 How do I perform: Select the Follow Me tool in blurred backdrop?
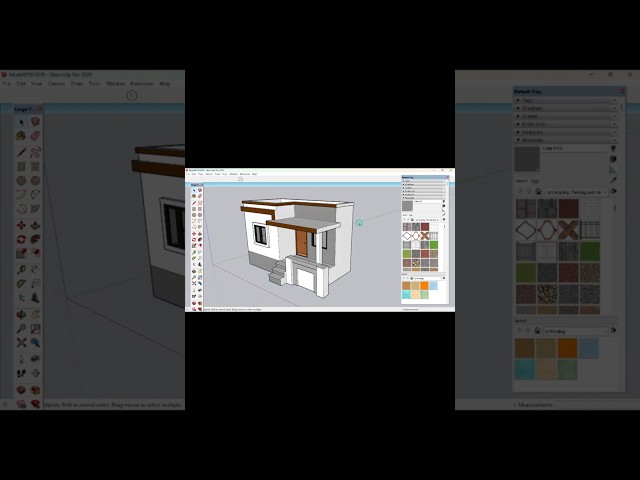tap(36, 239)
